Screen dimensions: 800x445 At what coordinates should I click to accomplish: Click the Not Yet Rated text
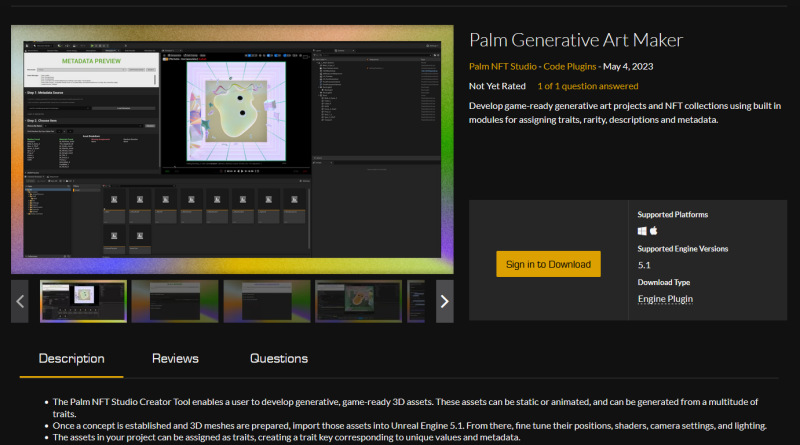[497, 86]
